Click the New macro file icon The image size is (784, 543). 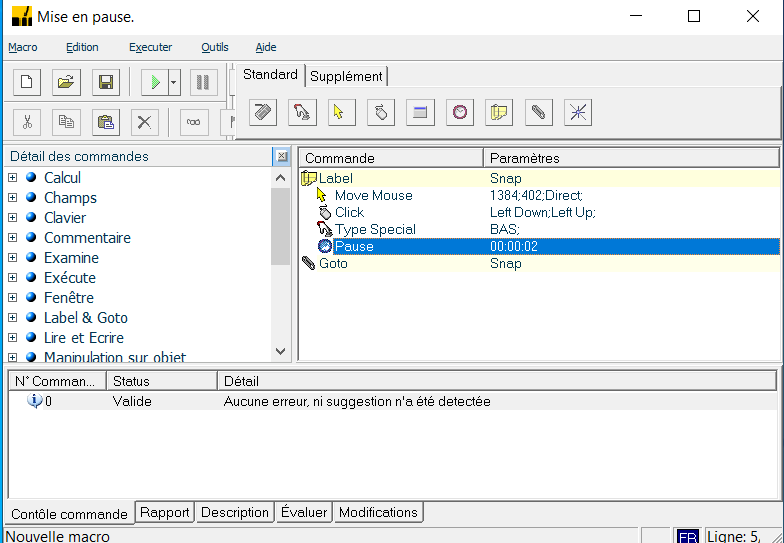(x=27, y=82)
